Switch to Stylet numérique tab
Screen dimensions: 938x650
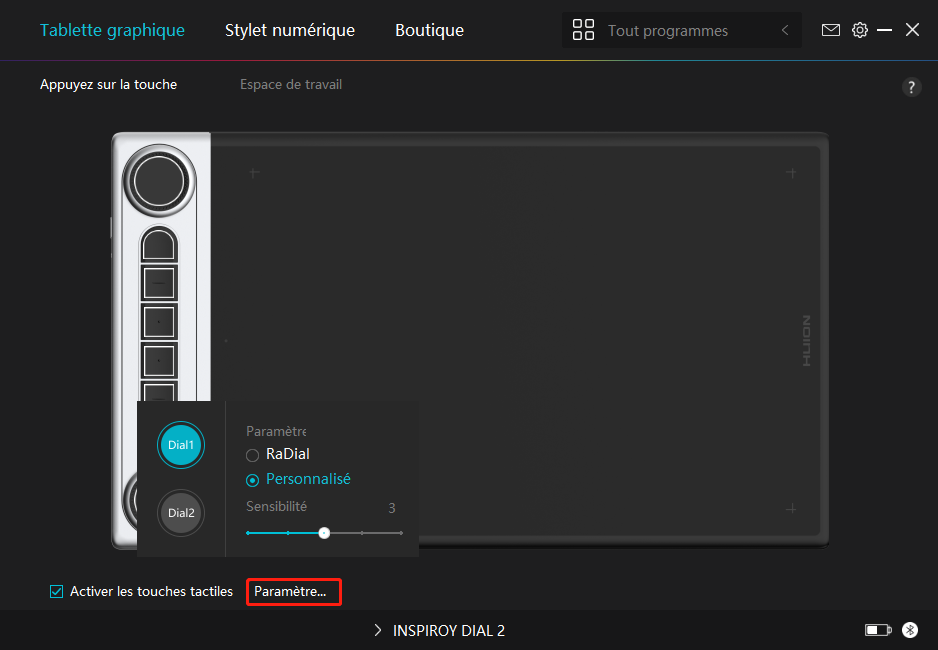click(290, 30)
